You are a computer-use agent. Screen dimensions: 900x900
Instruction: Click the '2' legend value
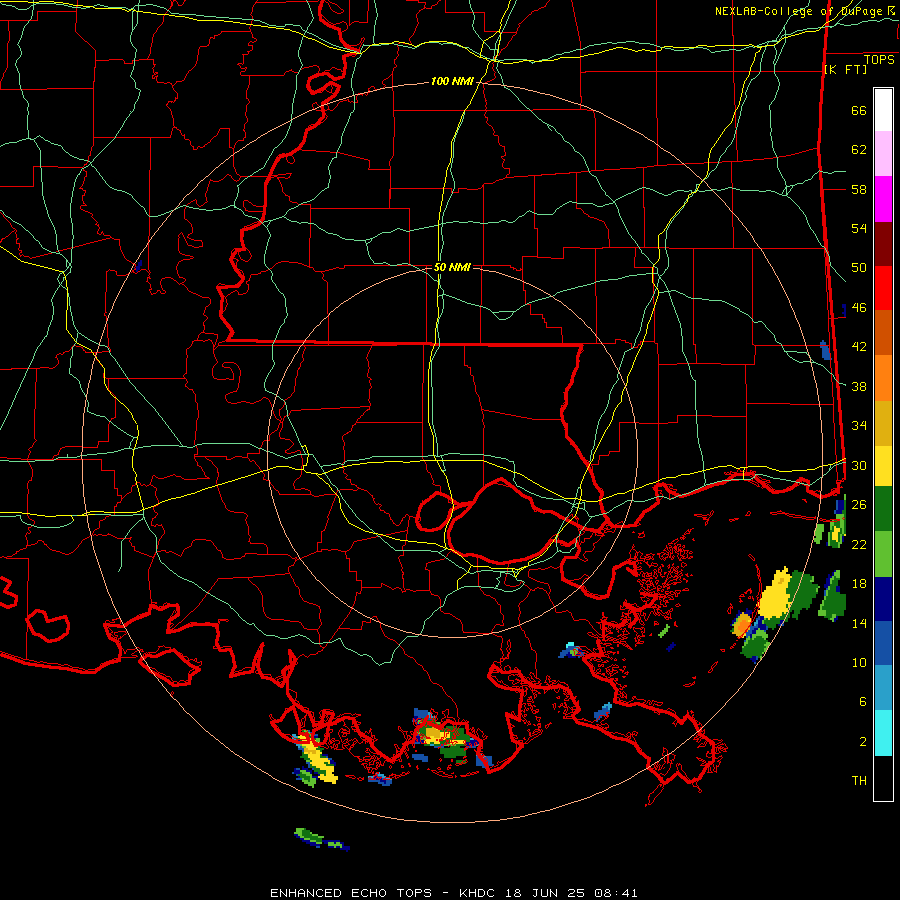tap(863, 742)
